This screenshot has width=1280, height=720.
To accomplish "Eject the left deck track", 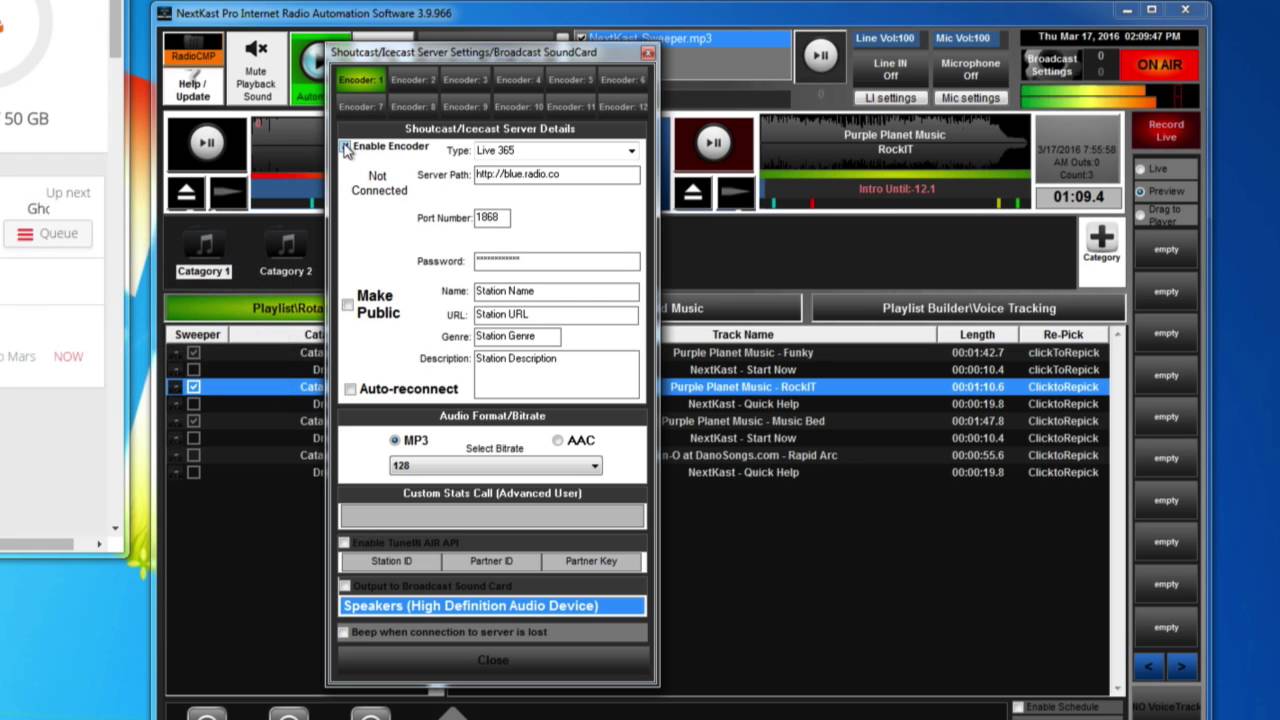I will click(x=186, y=191).
